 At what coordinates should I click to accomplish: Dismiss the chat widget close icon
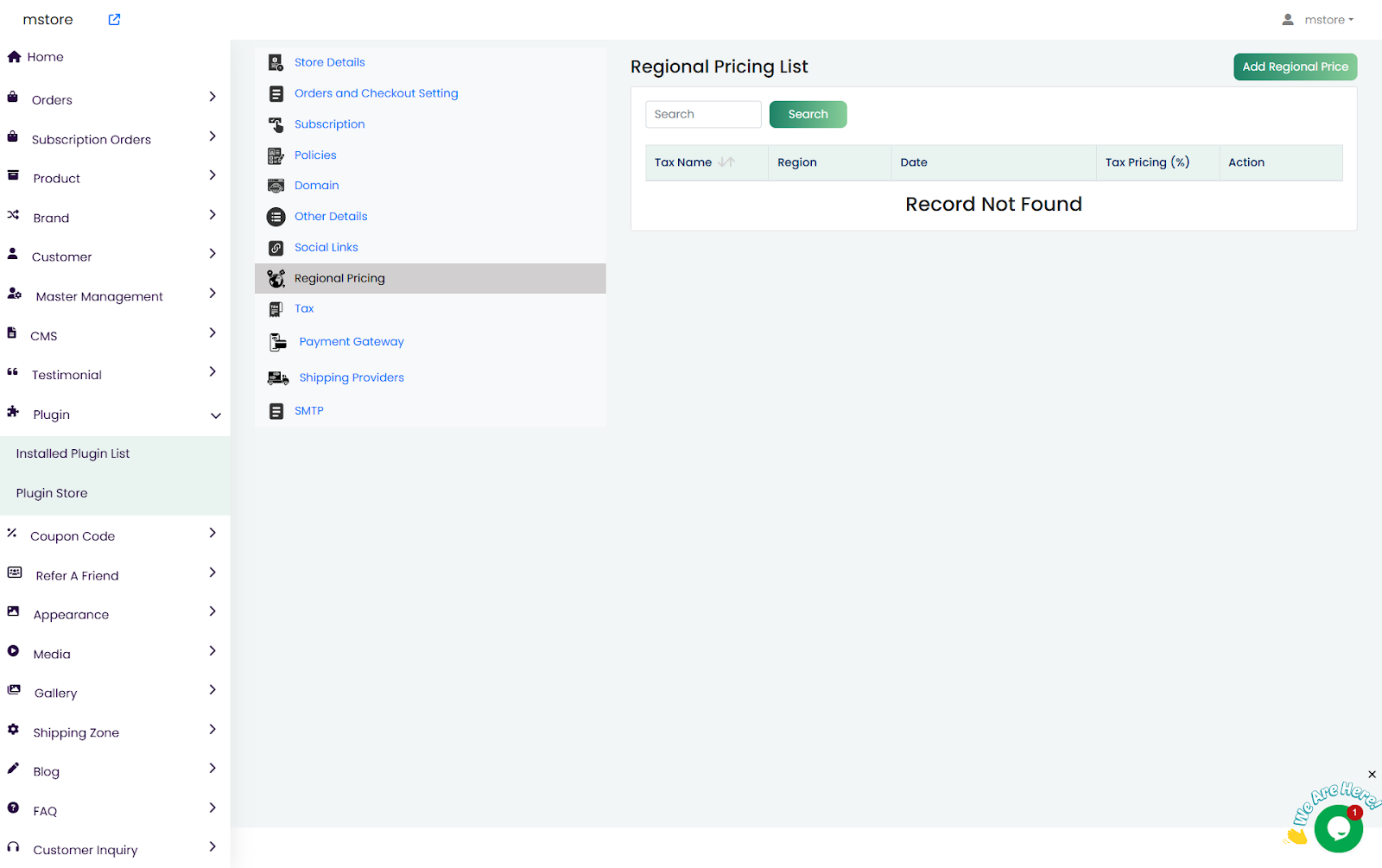coord(1372,775)
